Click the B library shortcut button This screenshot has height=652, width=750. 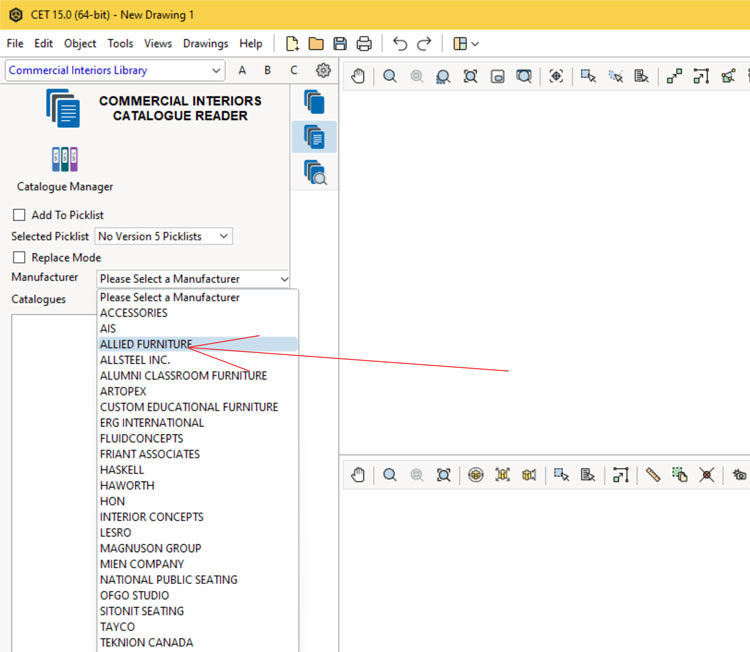tap(268, 70)
